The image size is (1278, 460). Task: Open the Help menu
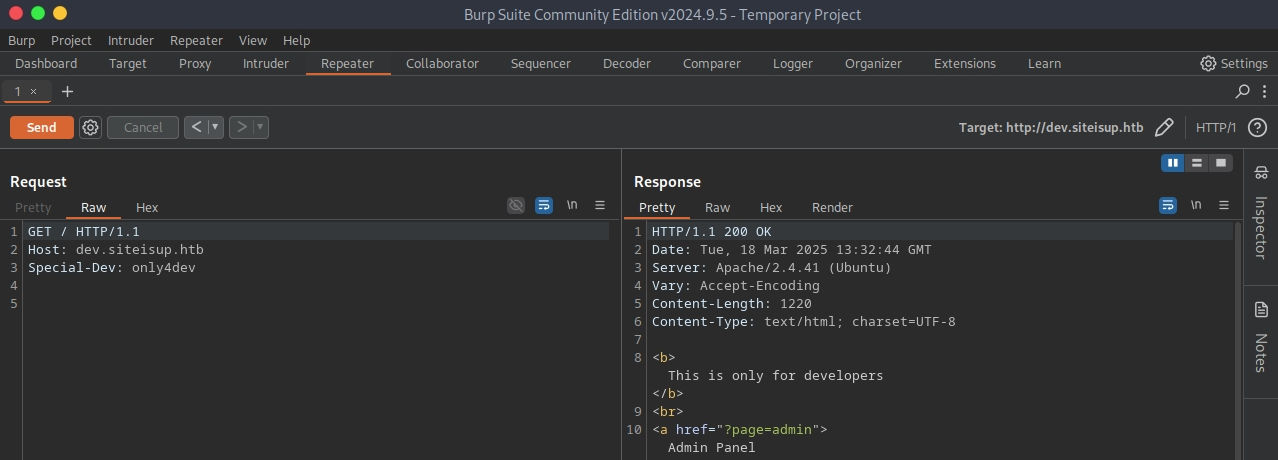[297, 40]
